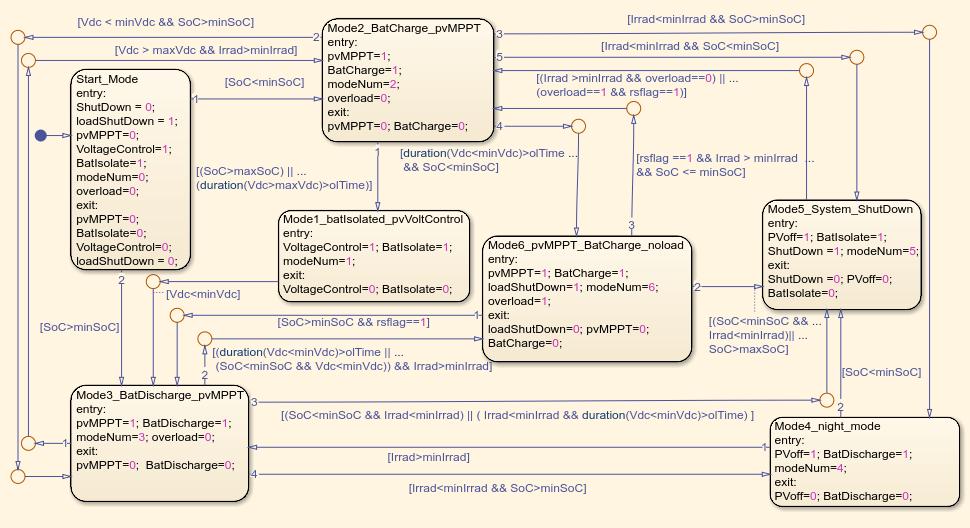
Task: Click the [Irrad>minIrrad] transition label
Action: tap(428, 458)
